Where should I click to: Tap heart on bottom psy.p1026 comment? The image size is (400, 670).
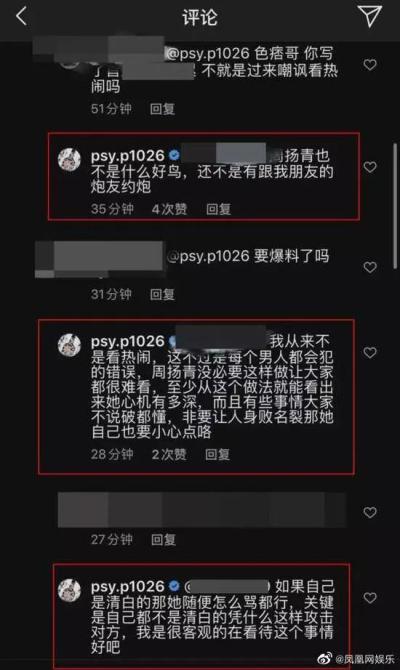coord(370,598)
